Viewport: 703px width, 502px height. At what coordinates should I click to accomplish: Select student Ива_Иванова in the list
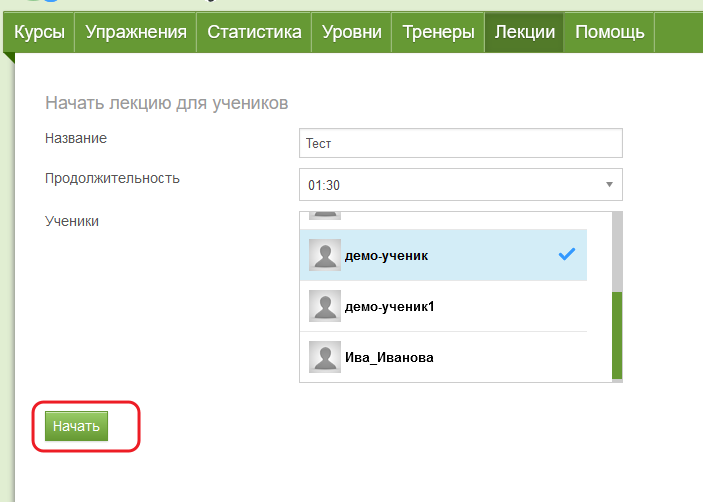click(390, 357)
